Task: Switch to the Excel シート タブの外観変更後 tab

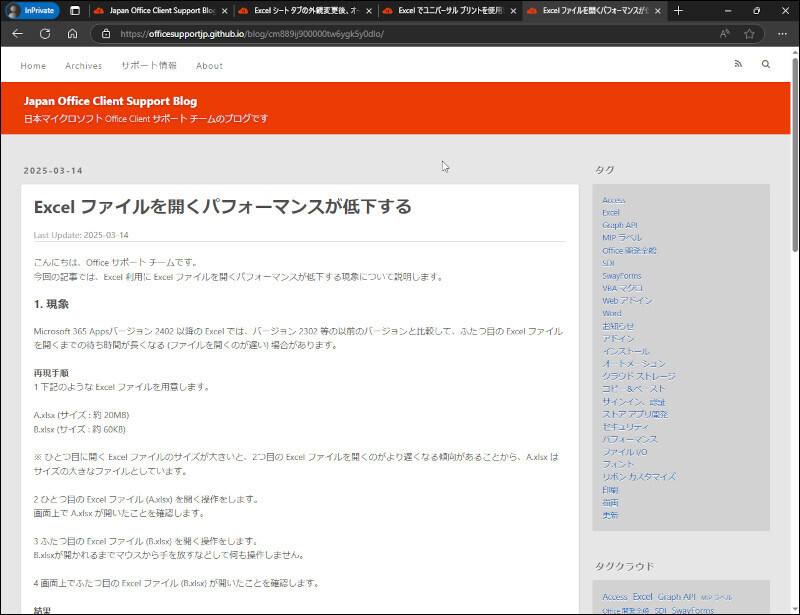Action: click(x=301, y=10)
